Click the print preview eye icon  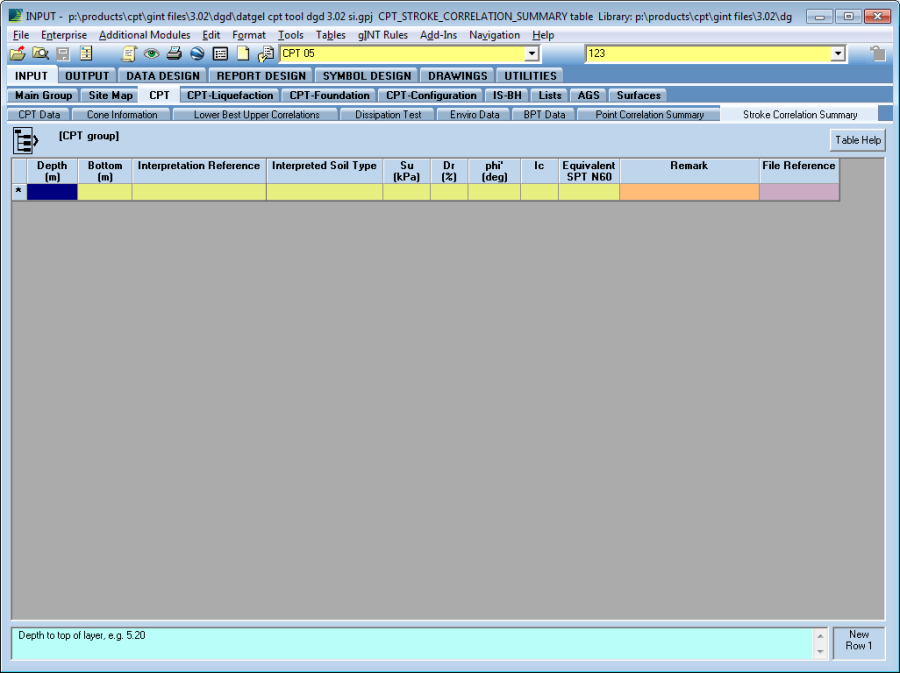[152, 54]
